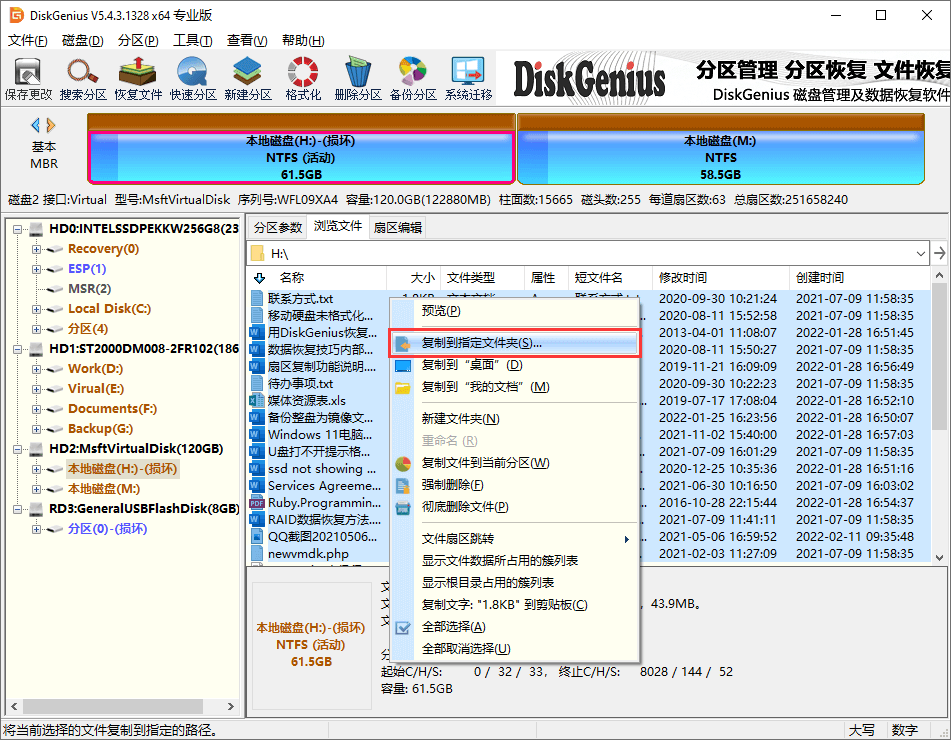The height and width of the screenshot is (740, 951).
Task: Click the Word icon of Windows 11电脑 file
Action: tap(257, 435)
